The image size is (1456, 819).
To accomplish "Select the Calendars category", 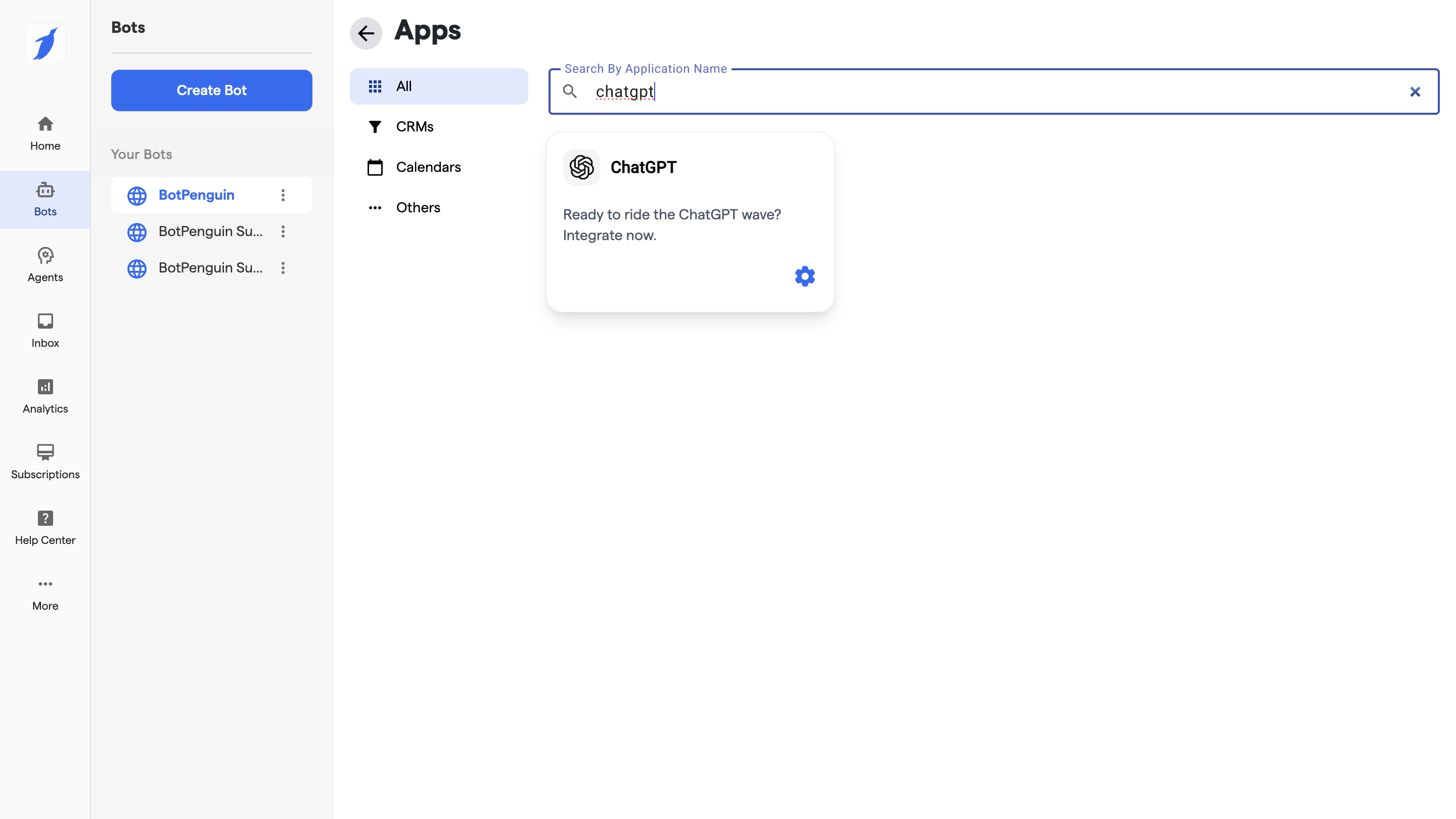I will click(x=428, y=167).
